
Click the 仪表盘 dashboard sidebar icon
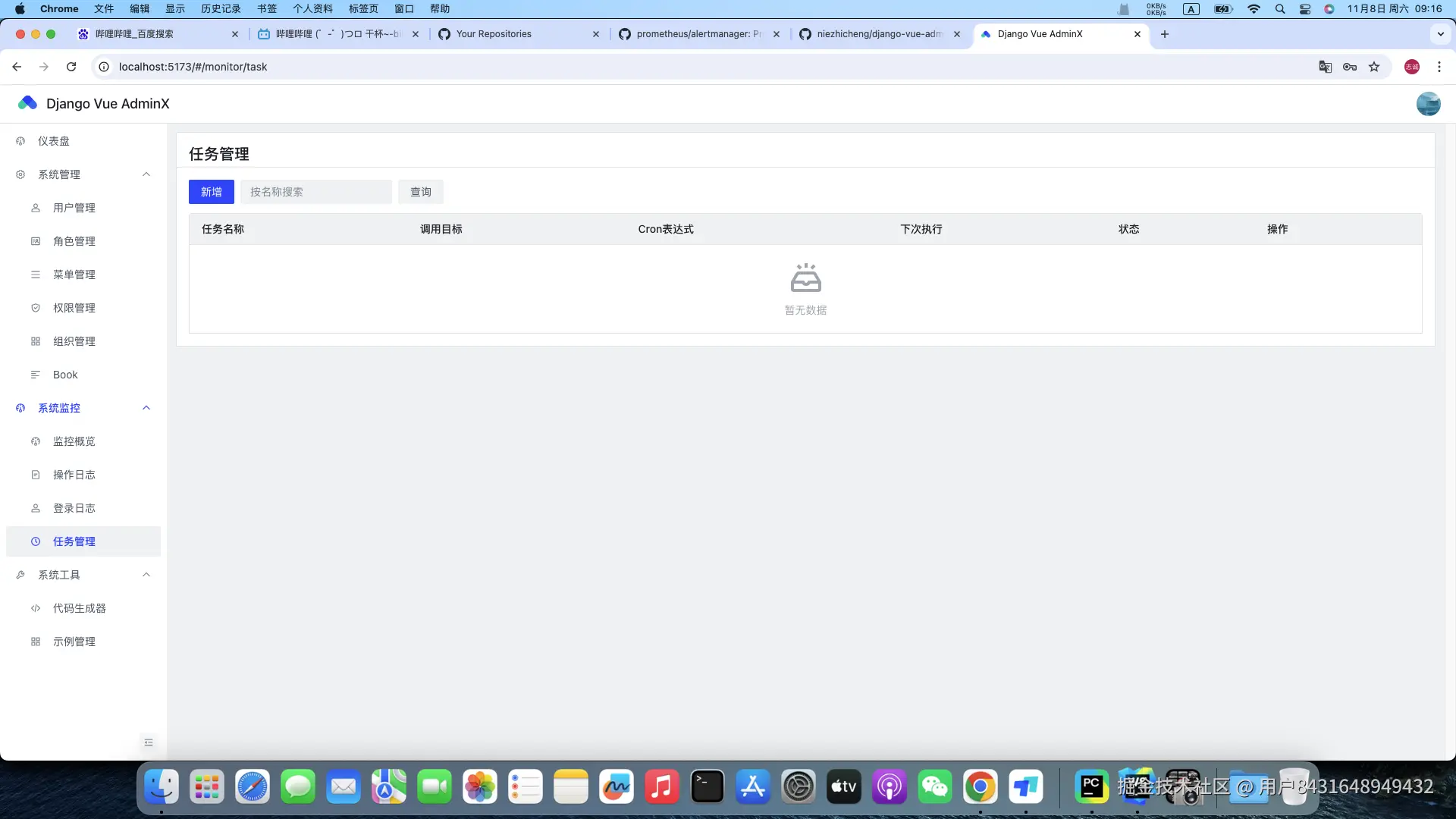[20, 141]
